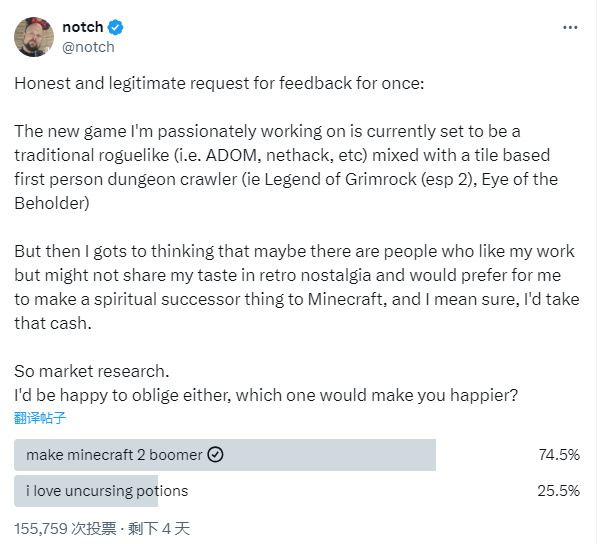The image size is (603, 544).
Task: Click the 剩下 4 天 remaining time
Action: pyautogui.click(x=158, y=526)
